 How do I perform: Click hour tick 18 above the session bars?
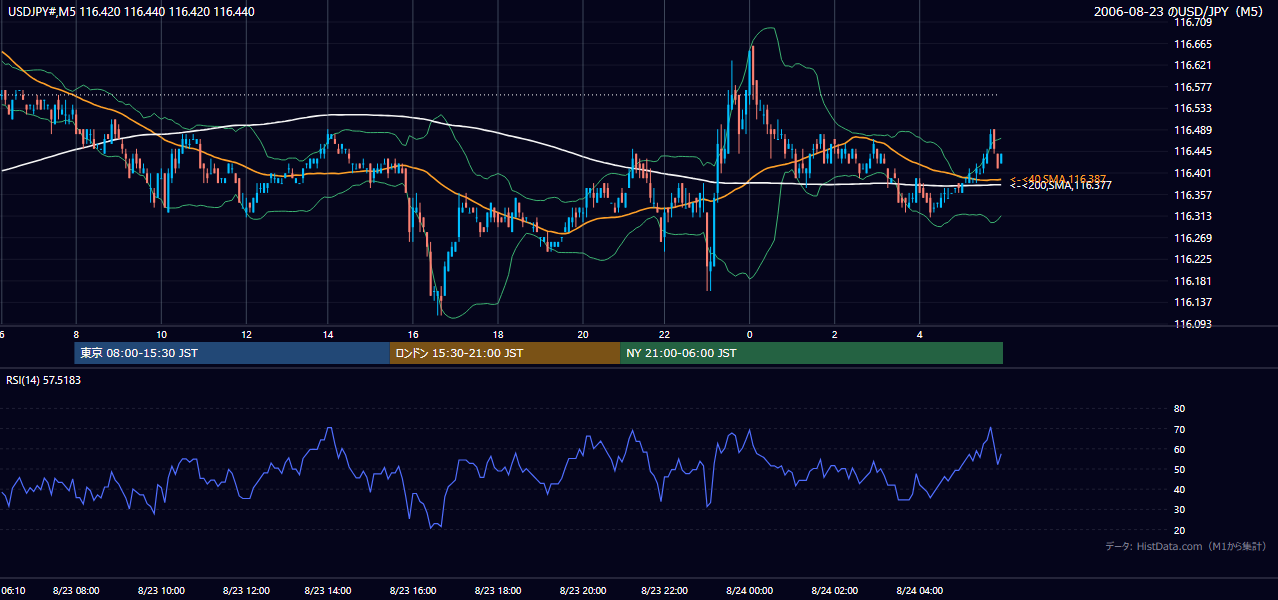(497, 334)
